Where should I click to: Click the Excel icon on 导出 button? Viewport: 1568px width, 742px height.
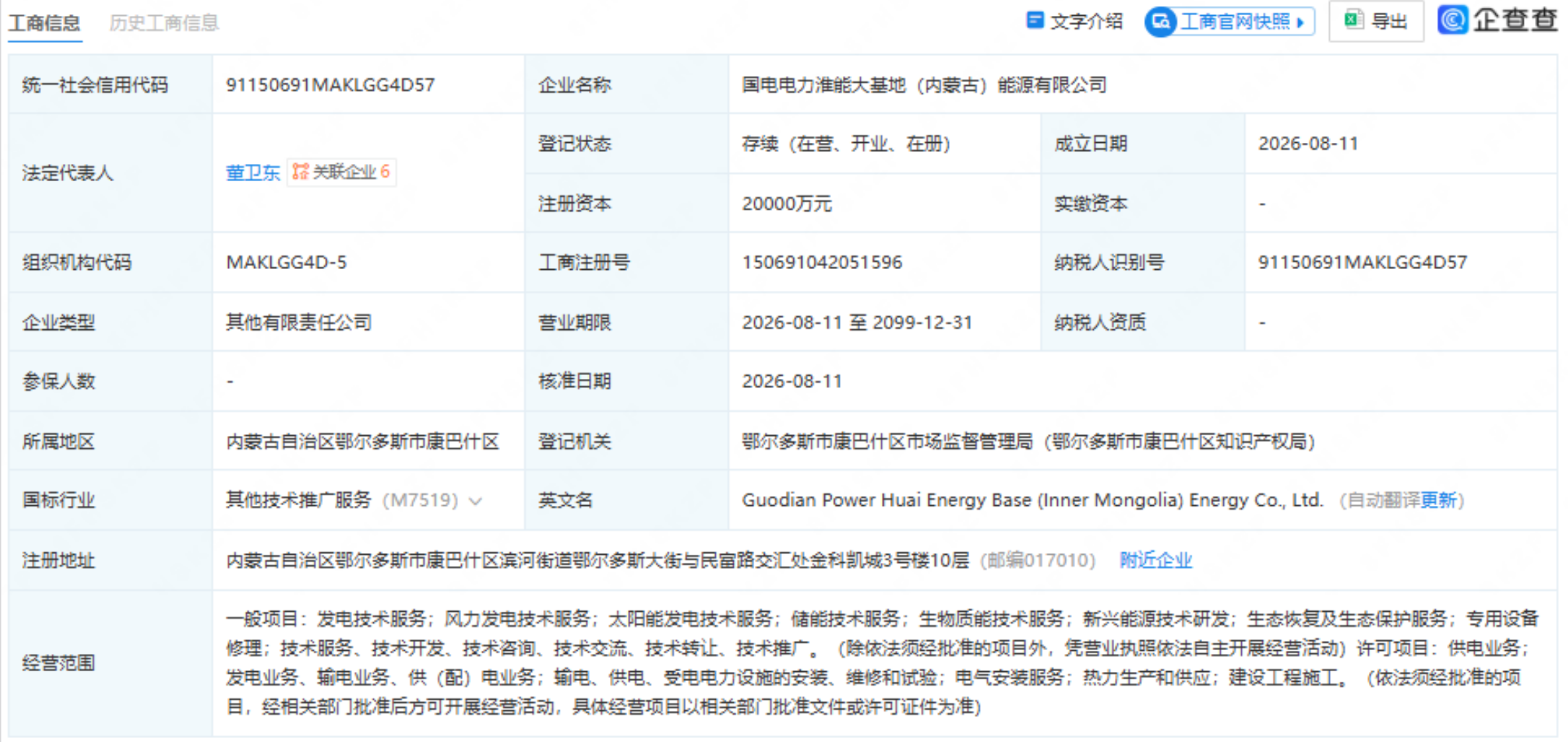[1353, 21]
